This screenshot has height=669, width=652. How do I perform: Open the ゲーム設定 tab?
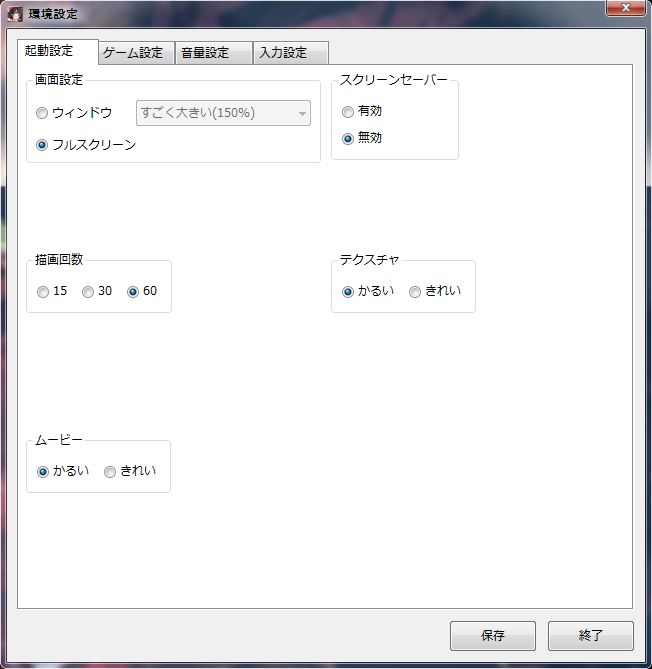coord(135,53)
